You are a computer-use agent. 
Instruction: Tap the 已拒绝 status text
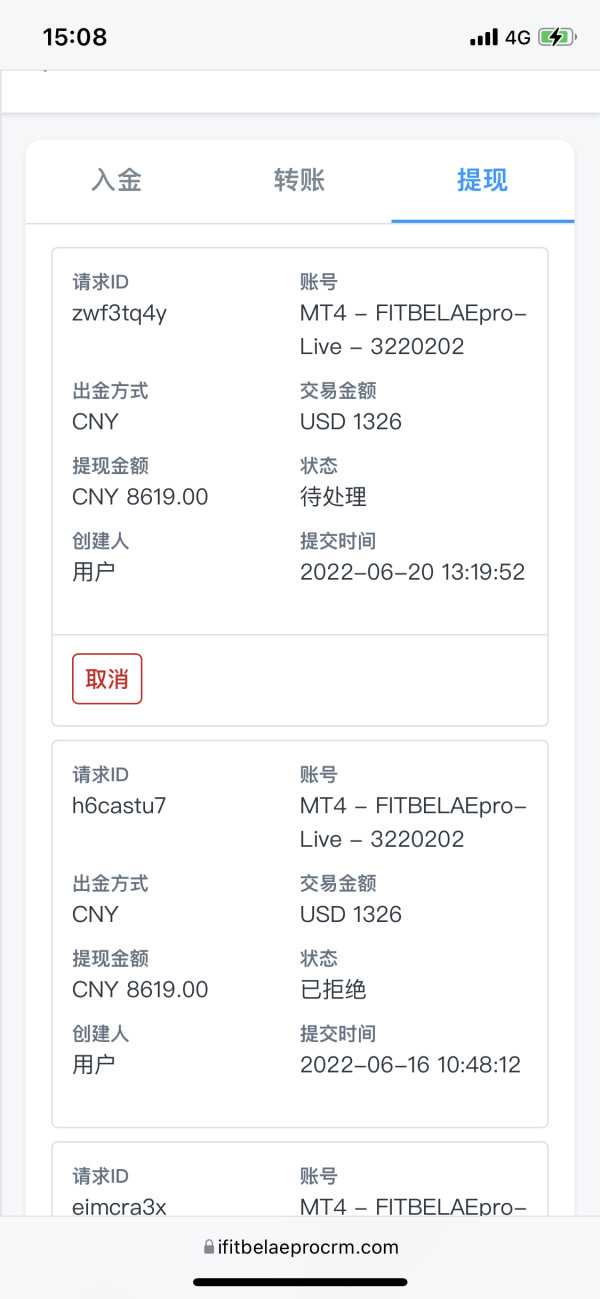[x=333, y=989]
